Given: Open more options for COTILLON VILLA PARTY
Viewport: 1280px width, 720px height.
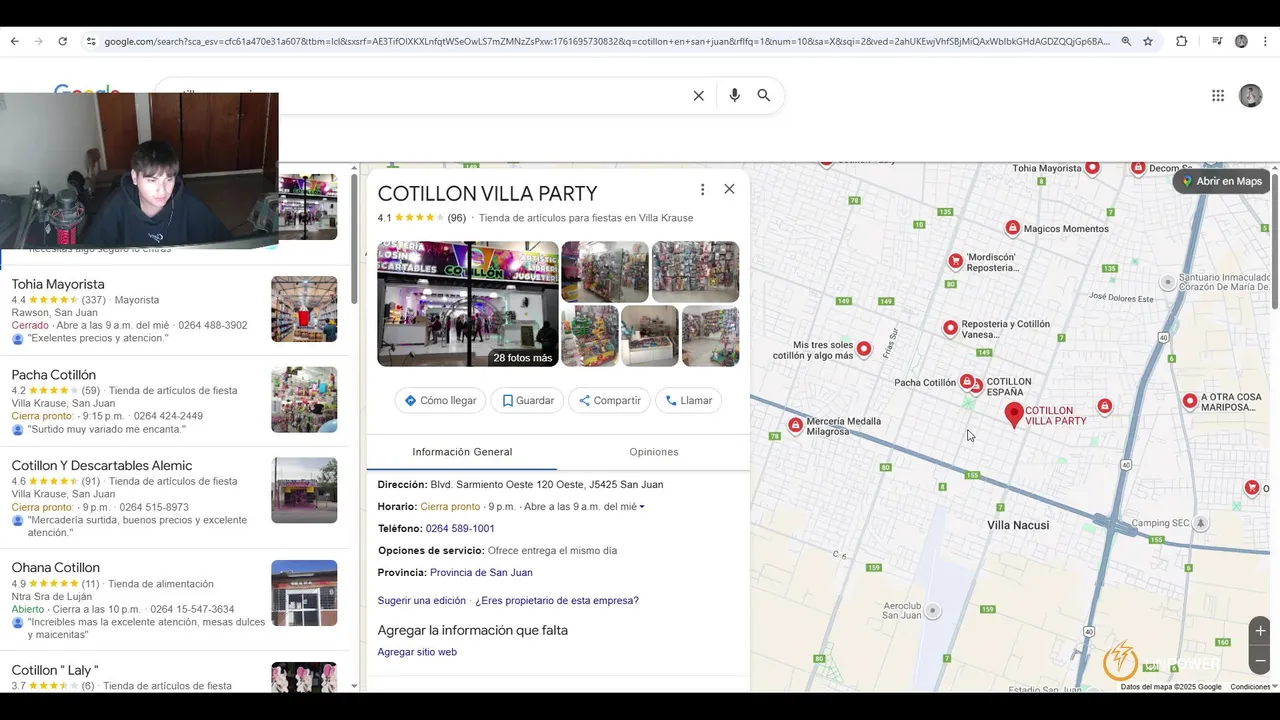Looking at the screenshot, I should (x=702, y=189).
